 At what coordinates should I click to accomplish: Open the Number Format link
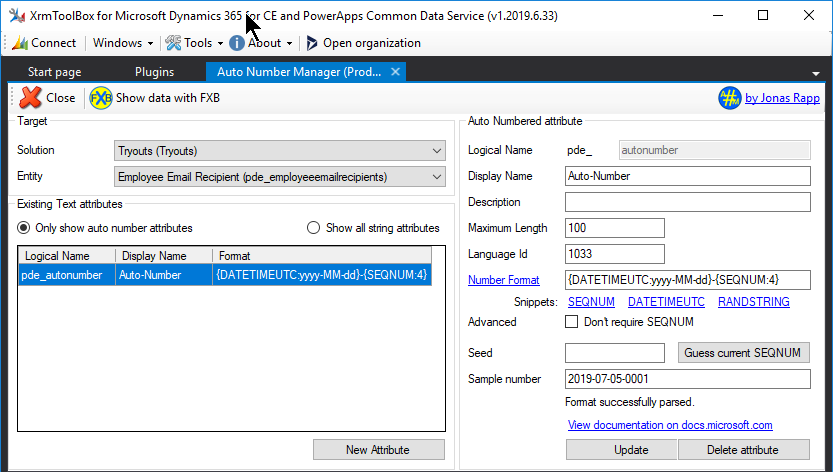click(504, 280)
